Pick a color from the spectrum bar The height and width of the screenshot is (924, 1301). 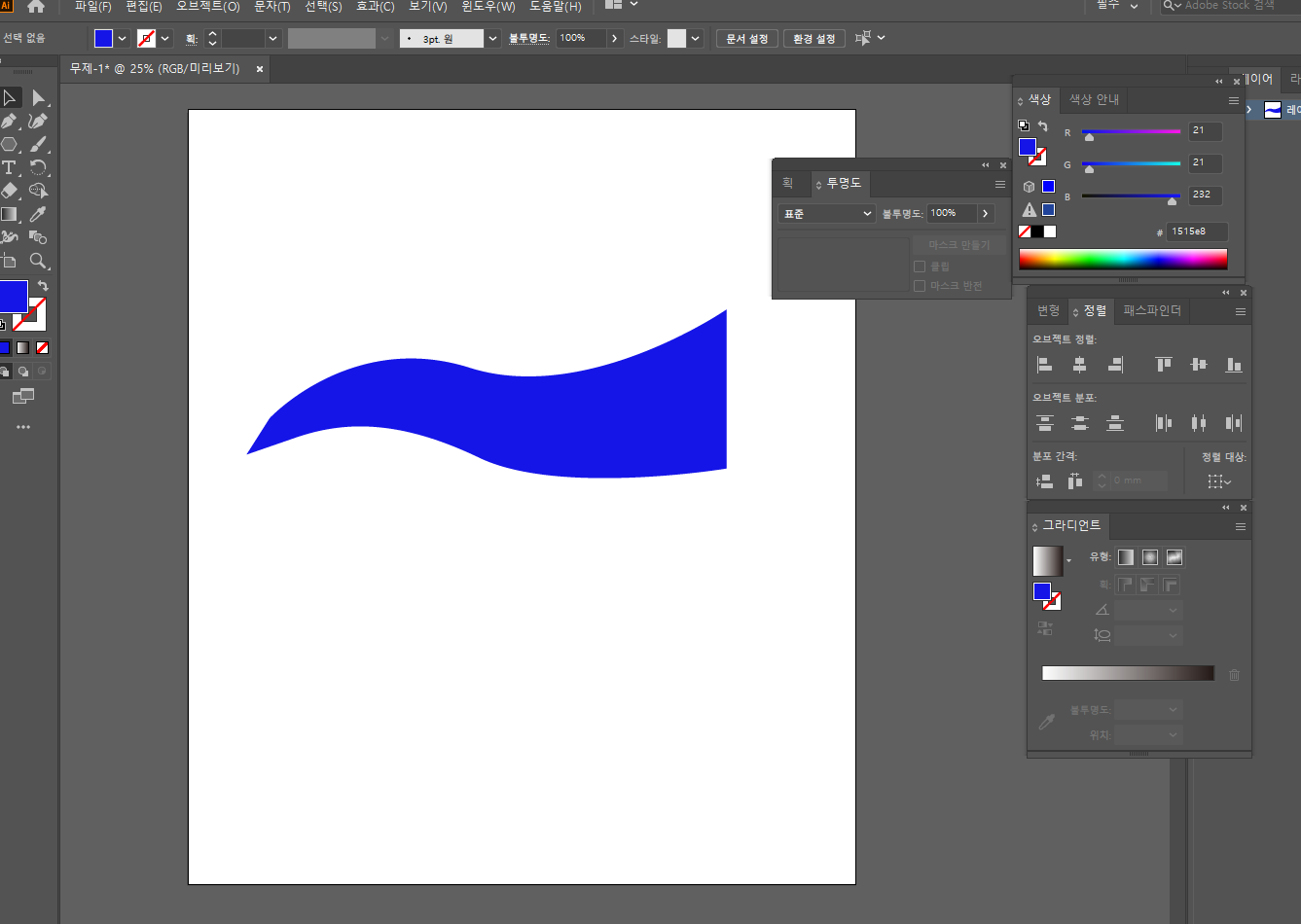[1123, 259]
